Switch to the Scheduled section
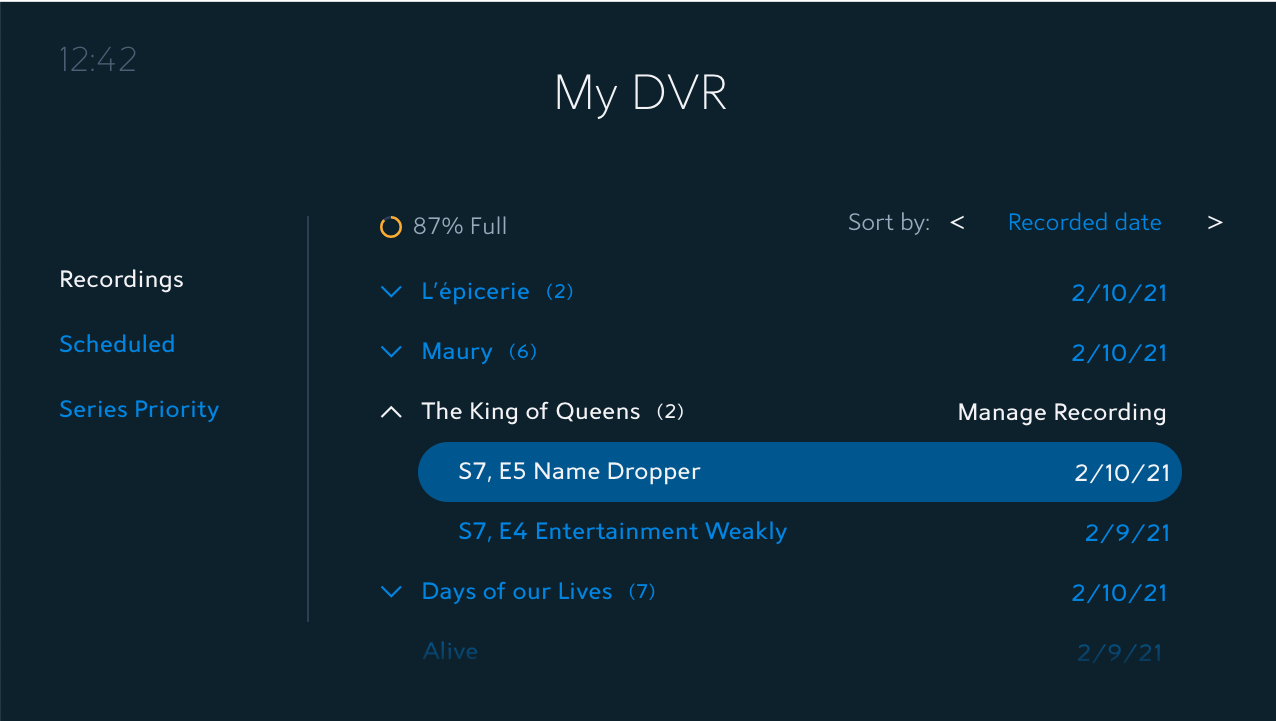 117,344
